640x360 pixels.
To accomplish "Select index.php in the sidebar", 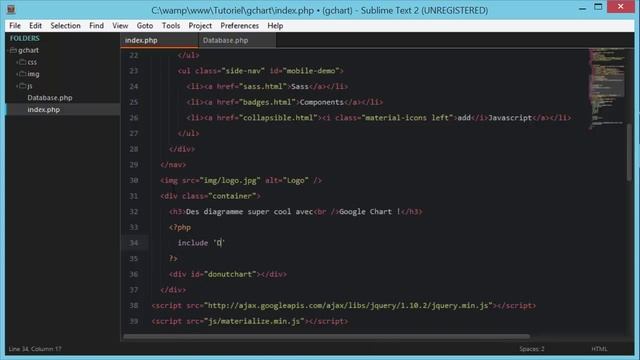I will pos(43,110).
